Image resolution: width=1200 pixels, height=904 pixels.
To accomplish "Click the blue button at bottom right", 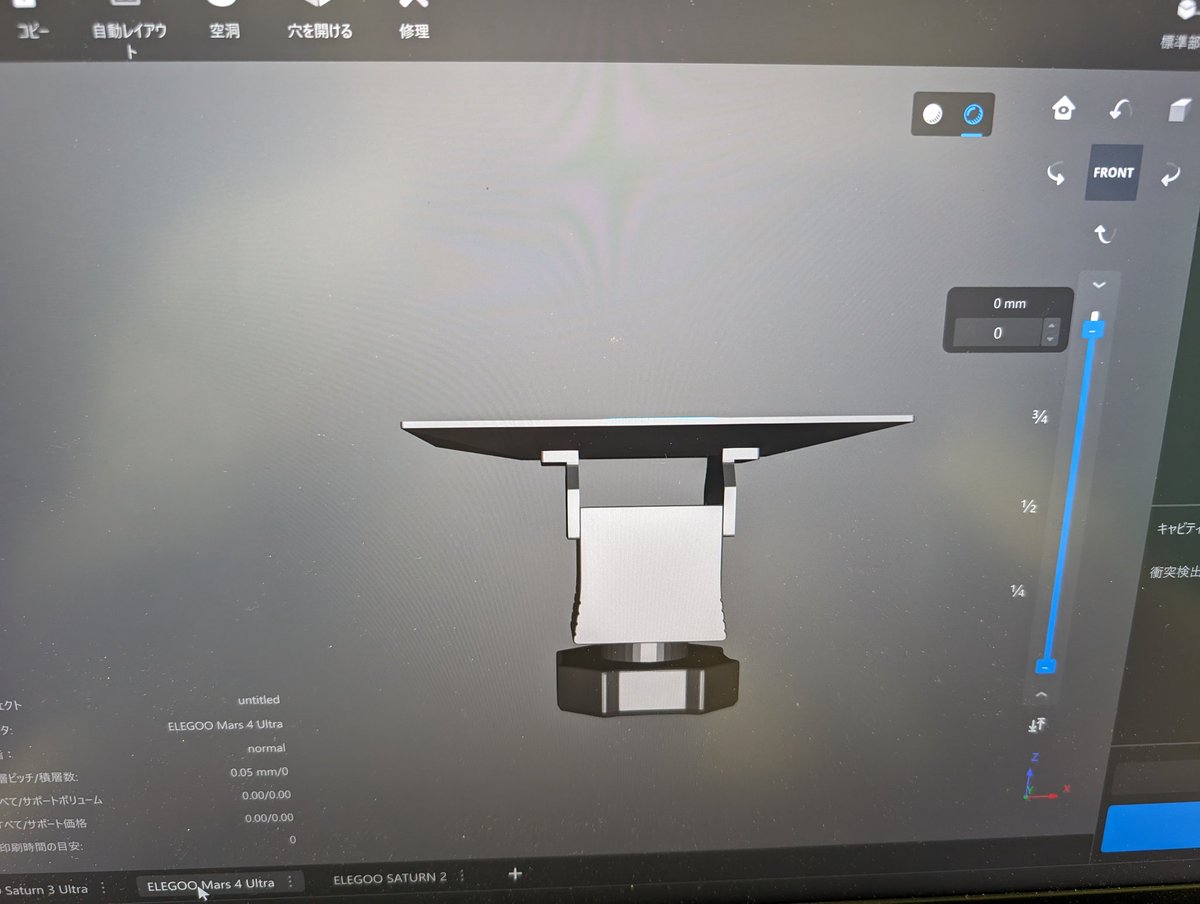I will click(x=1151, y=829).
